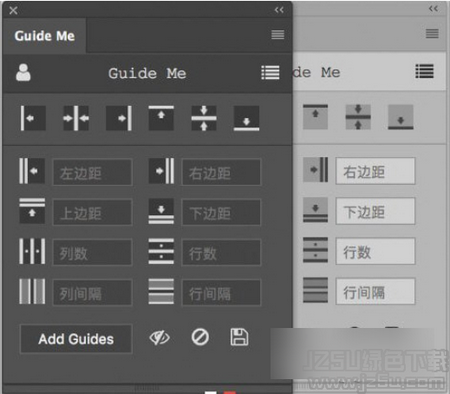Click the 行数 field in dark panel

coord(221,252)
